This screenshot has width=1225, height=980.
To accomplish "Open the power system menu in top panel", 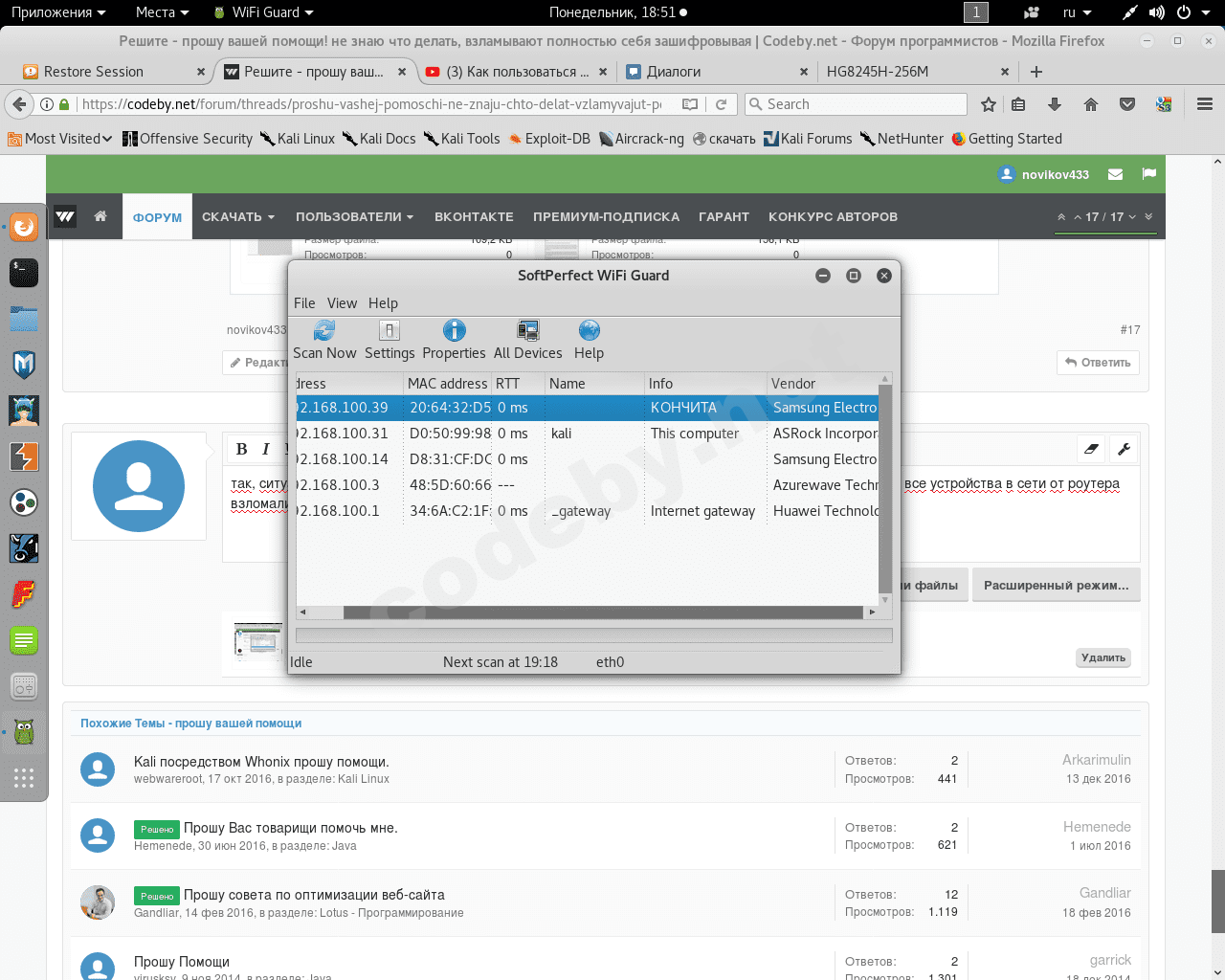I will click(1191, 12).
